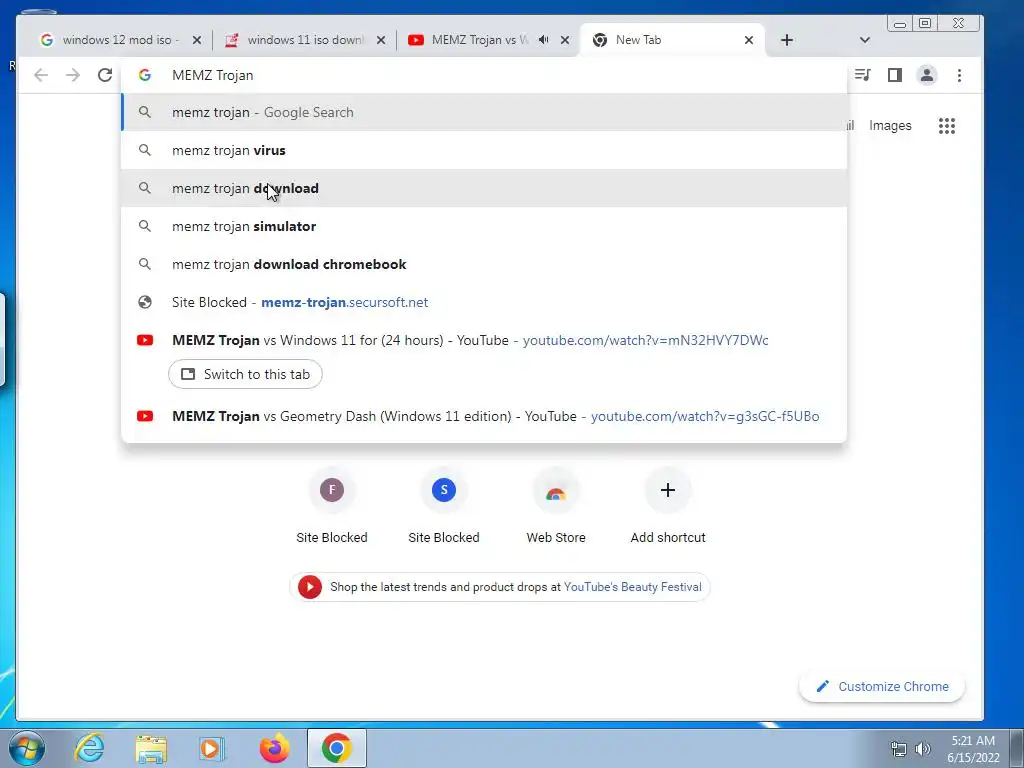Launch Internet Explorer from taskbar

89,748
